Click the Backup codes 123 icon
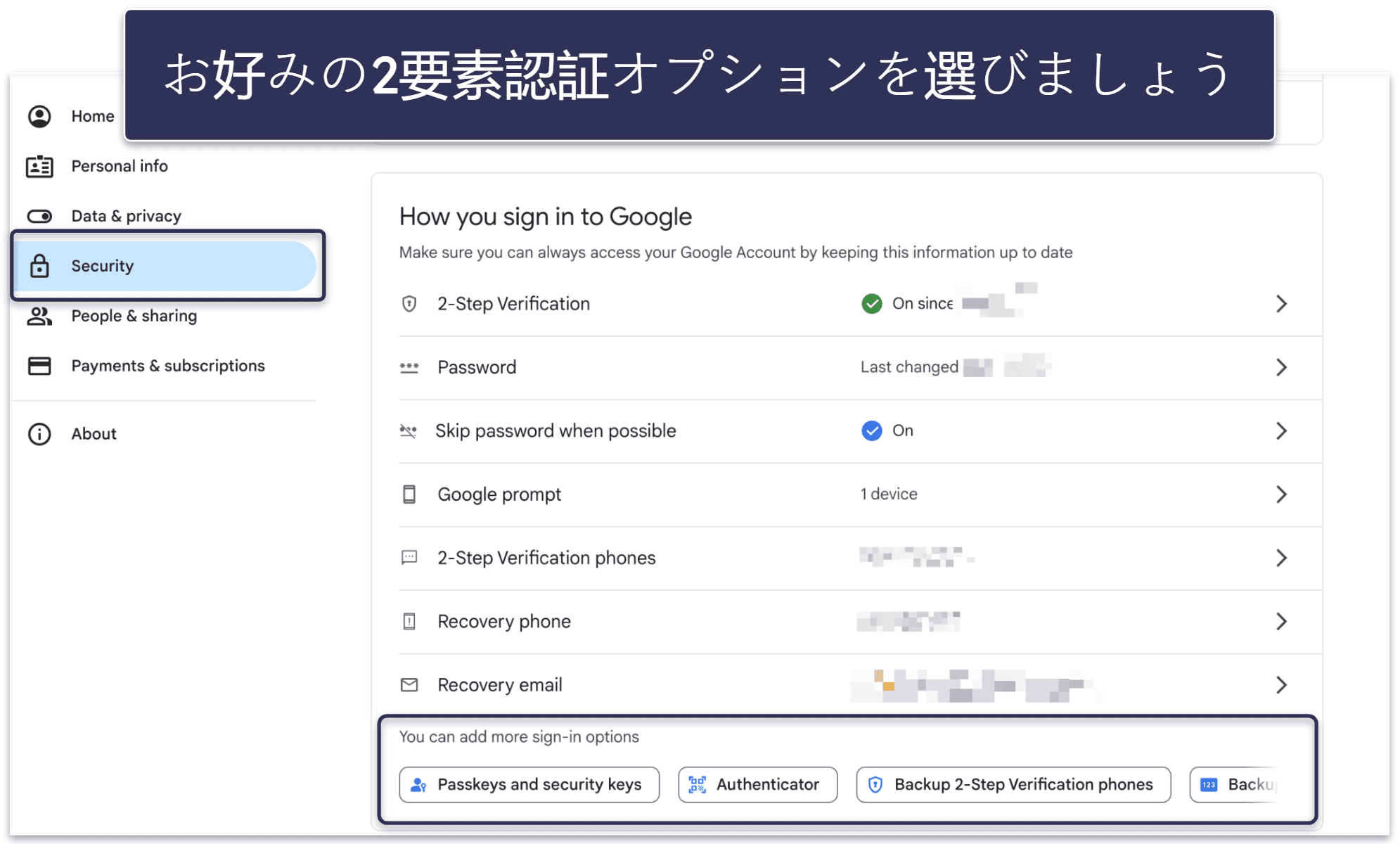 [x=1209, y=785]
